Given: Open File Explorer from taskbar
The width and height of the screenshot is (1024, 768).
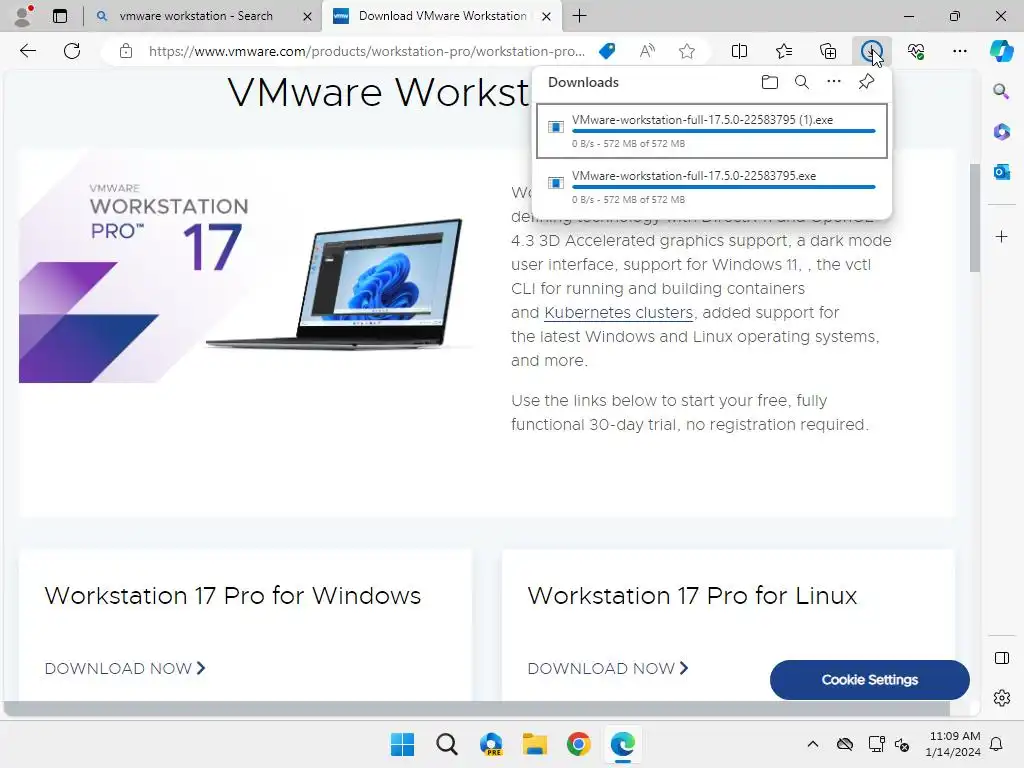Looking at the screenshot, I should click(x=535, y=744).
